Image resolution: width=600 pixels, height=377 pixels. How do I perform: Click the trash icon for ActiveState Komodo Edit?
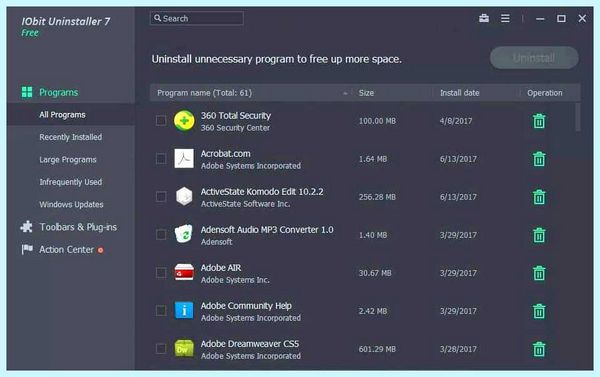click(x=539, y=197)
